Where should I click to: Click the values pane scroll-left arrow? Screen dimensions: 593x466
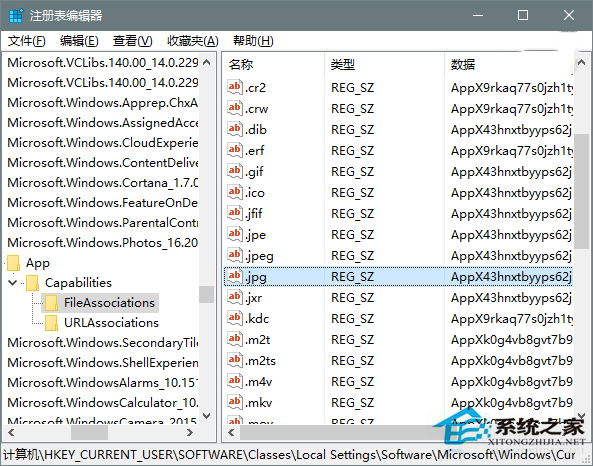[231, 432]
